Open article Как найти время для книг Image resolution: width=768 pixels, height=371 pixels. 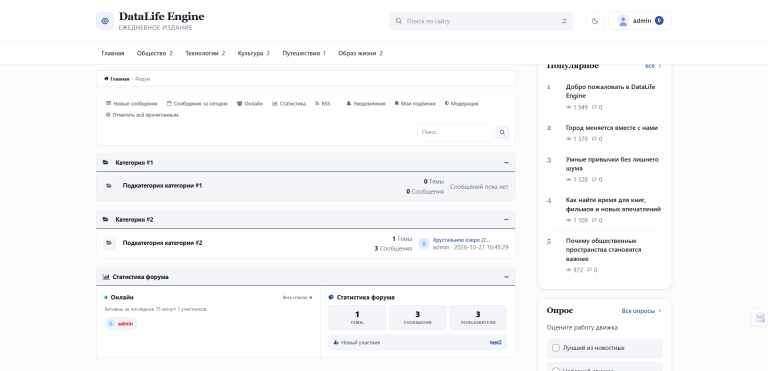(x=613, y=204)
